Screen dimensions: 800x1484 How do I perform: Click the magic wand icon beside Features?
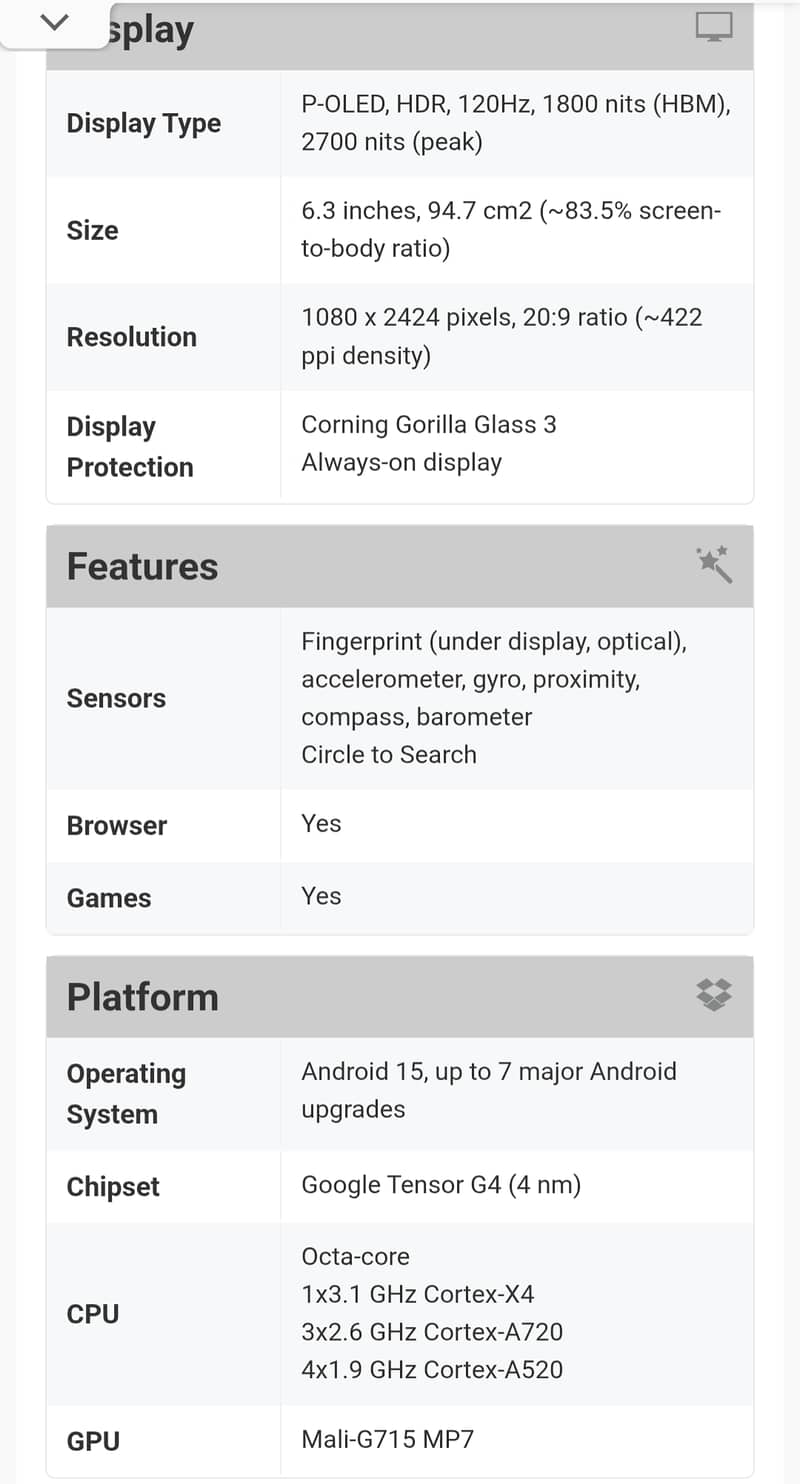[x=716, y=564]
